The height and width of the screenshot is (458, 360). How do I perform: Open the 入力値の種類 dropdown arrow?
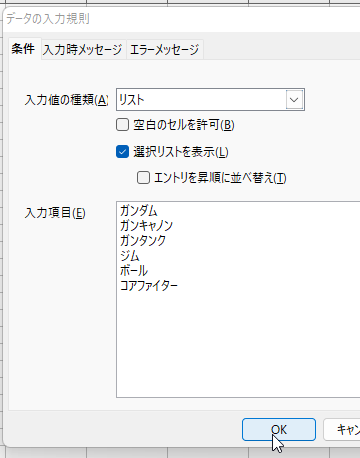(294, 99)
